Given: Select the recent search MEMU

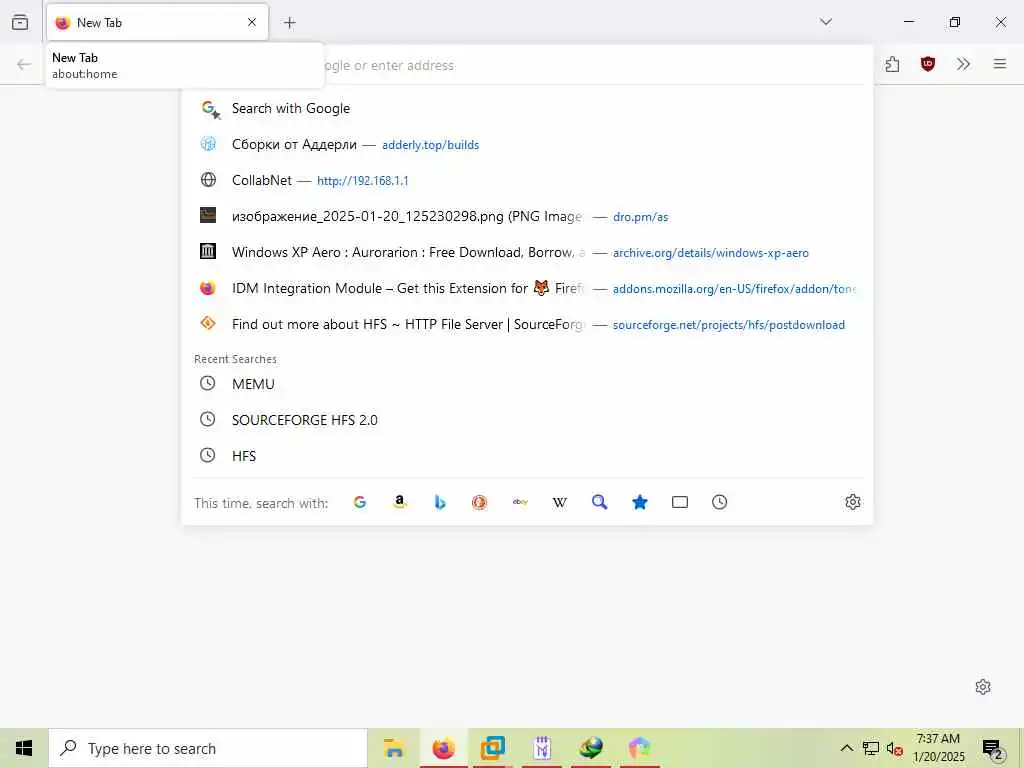Looking at the screenshot, I should [527, 384].
